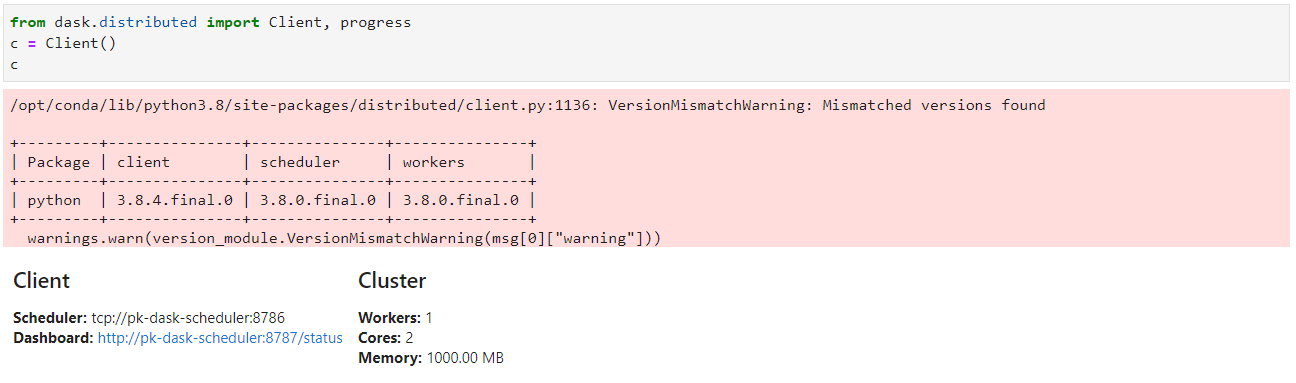Click the workers version 3.8.0.final.0 cell
This screenshot has width=1296, height=383.
coord(461,200)
